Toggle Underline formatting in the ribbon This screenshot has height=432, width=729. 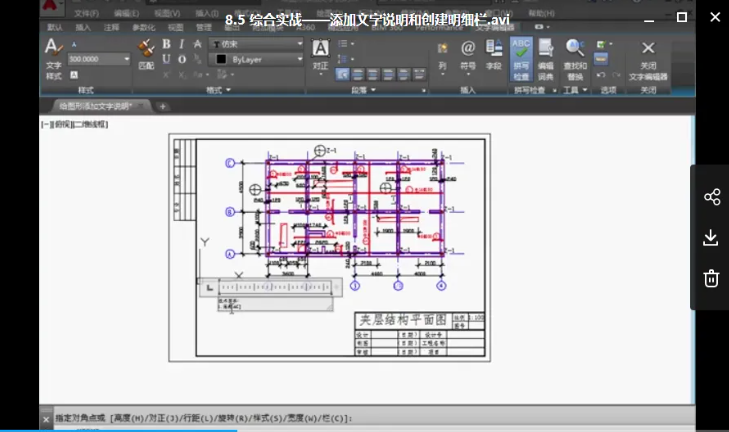166,59
